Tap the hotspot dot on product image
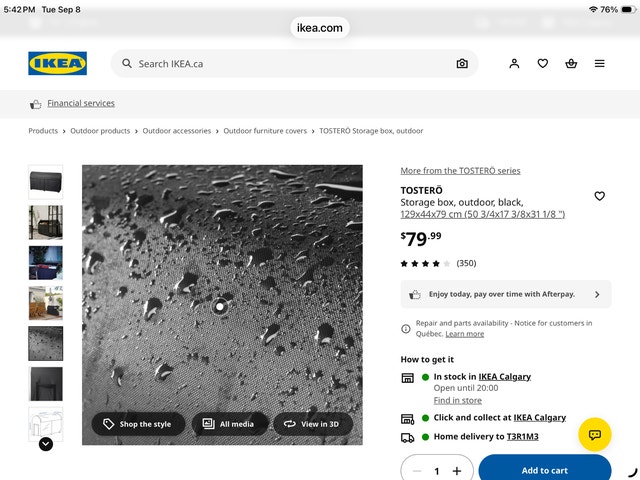 click(x=220, y=306)
